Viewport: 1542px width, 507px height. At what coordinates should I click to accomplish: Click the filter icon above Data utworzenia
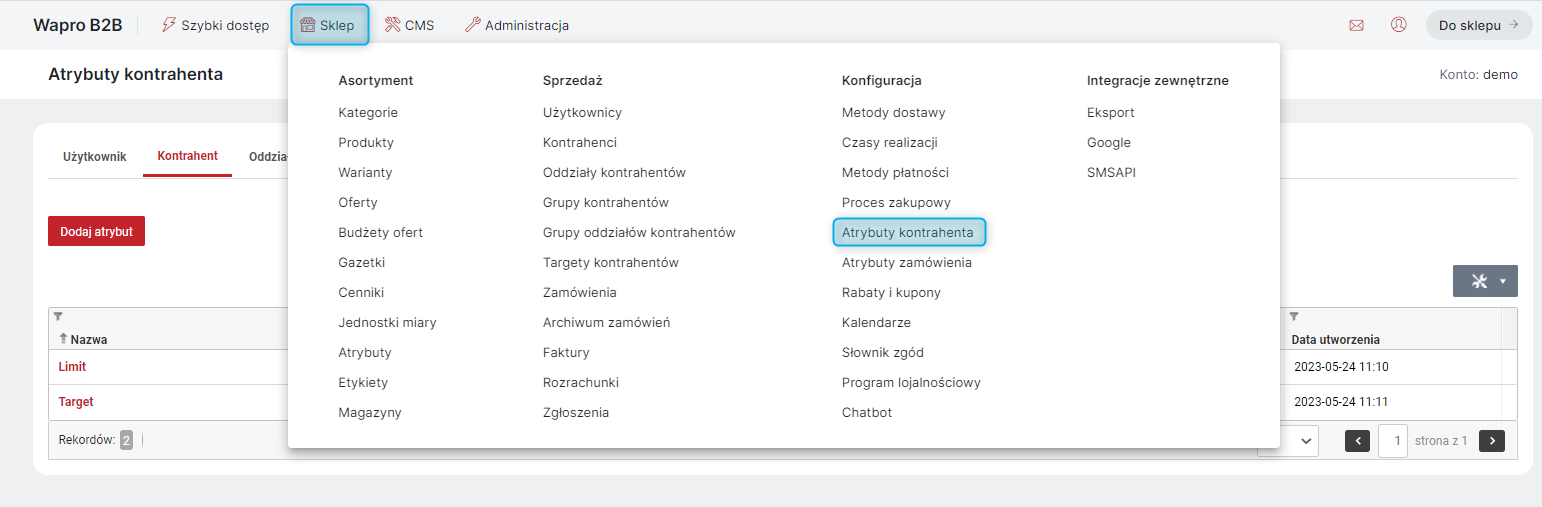1294,316
